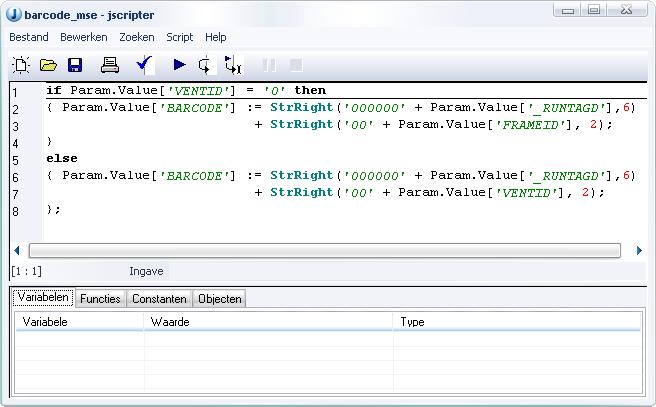Image resolution: width=656 pixels, height=407 pixels.
Task: Sort by the Waarde column header
Action: pos(268,322)
